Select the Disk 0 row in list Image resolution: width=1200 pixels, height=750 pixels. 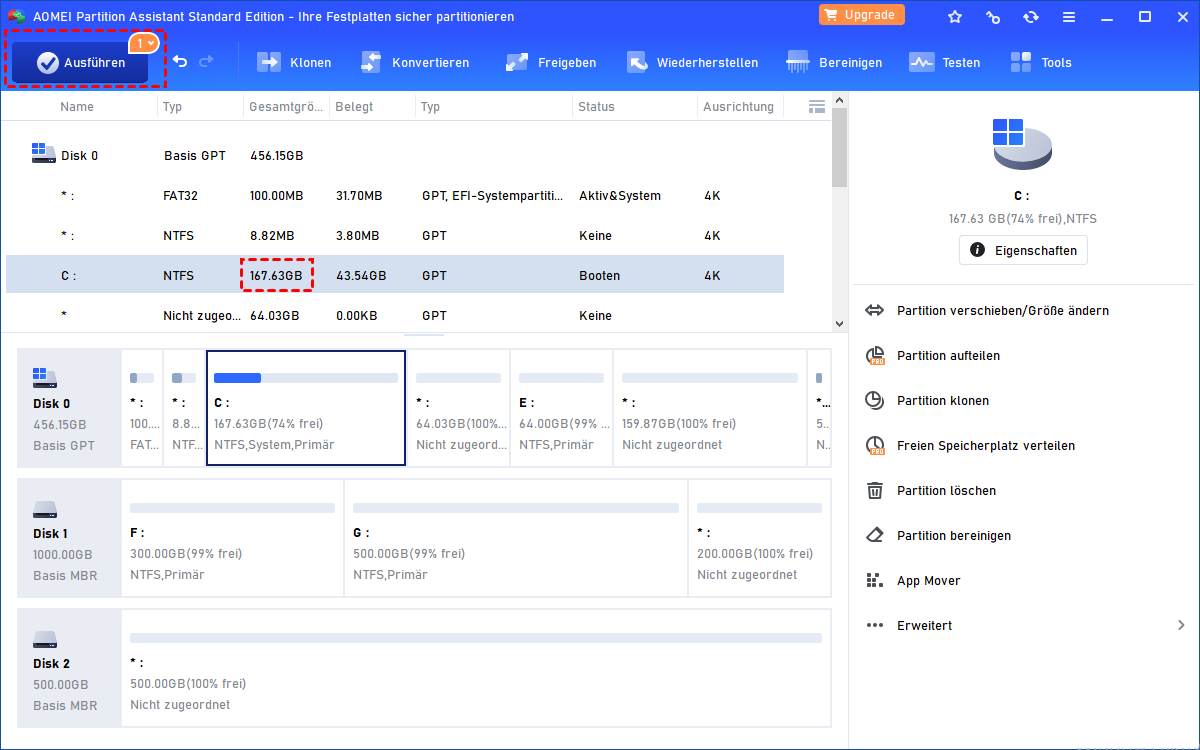(x=395, y=156)
